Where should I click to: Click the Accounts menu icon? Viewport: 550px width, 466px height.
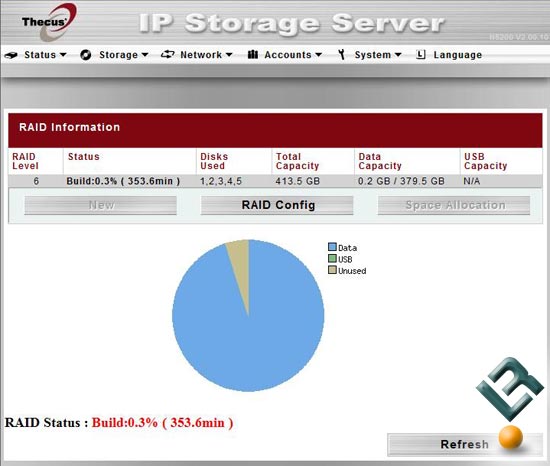coord(253,54)
